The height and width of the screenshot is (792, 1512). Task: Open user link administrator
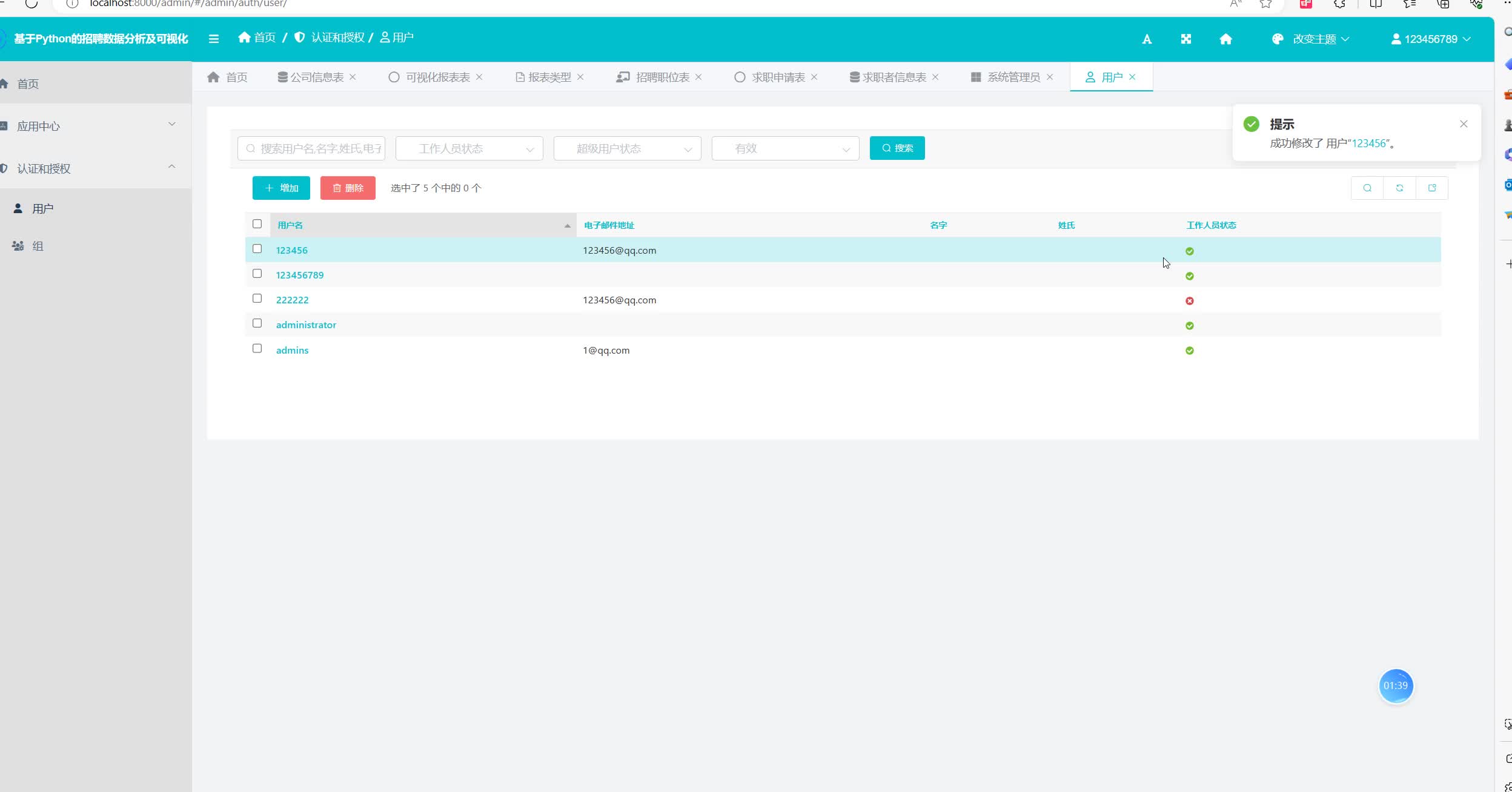point(306,325)
